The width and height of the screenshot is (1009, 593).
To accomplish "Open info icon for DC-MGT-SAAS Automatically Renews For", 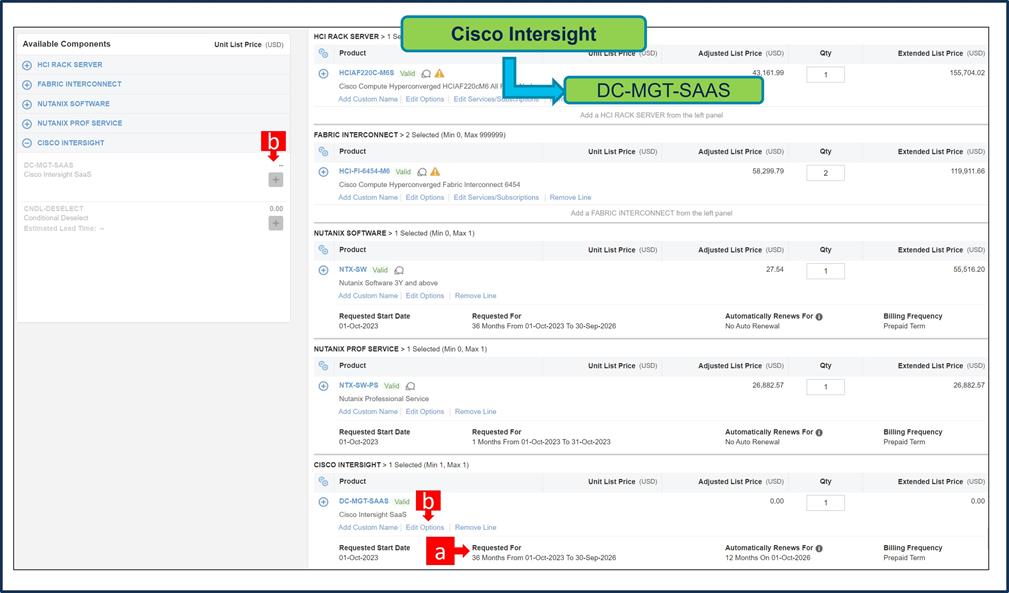I will pos(819,548).
